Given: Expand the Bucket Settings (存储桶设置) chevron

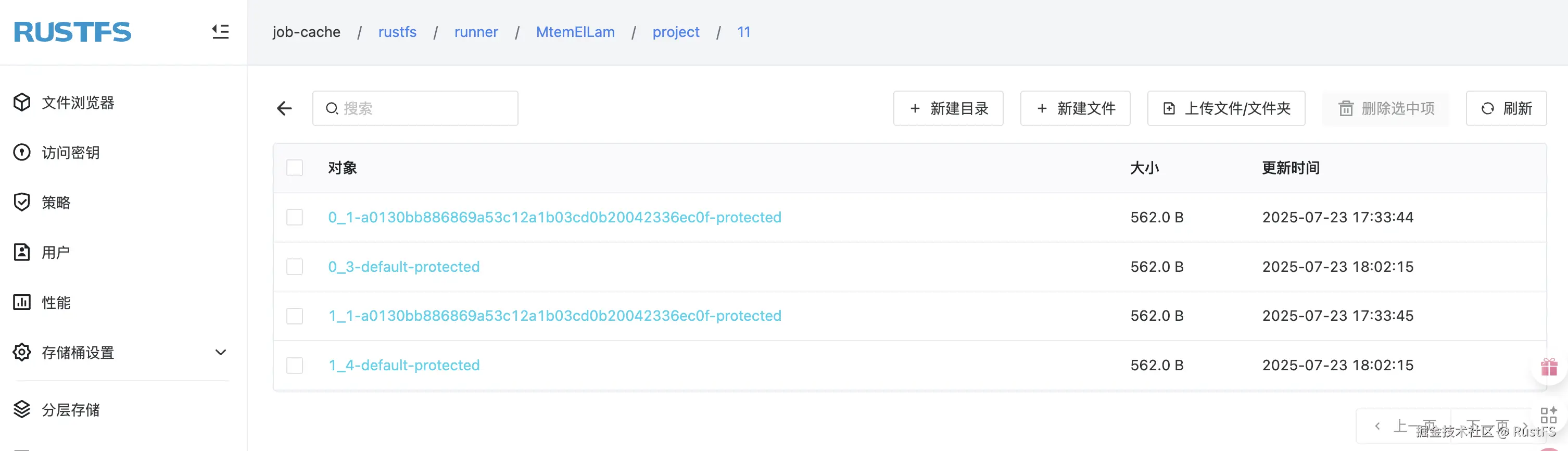Looking at the screenshot, I should (221, 353).
